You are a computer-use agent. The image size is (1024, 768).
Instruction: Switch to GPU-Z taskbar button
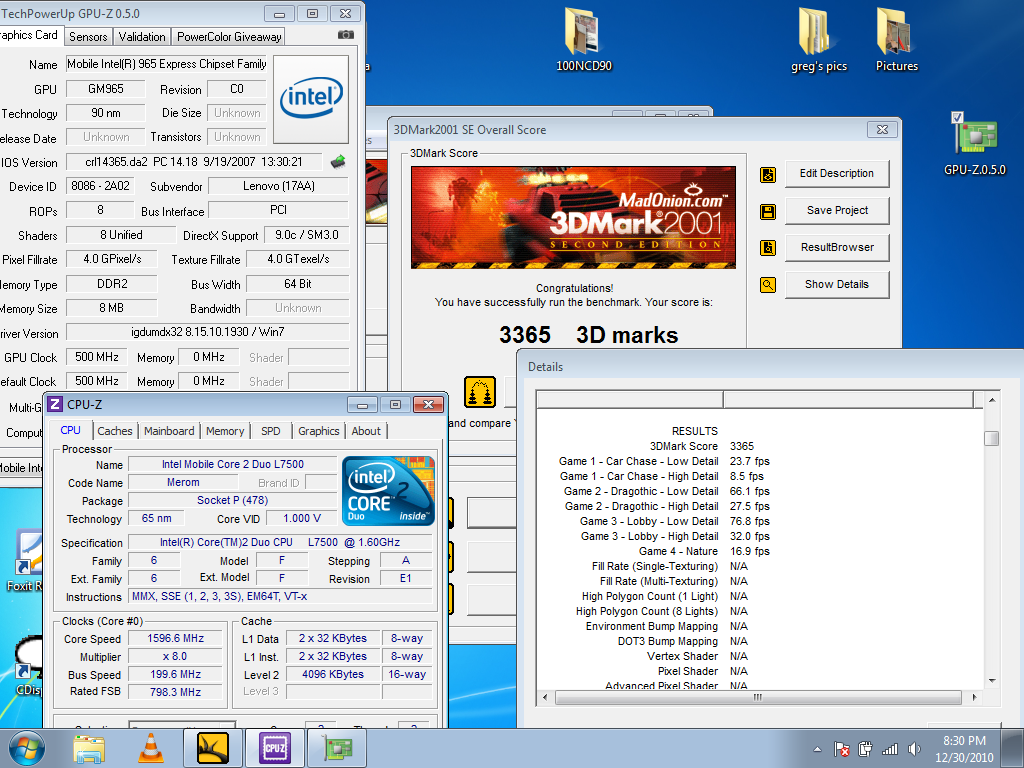pyautogui.click(x=337, y=748)
